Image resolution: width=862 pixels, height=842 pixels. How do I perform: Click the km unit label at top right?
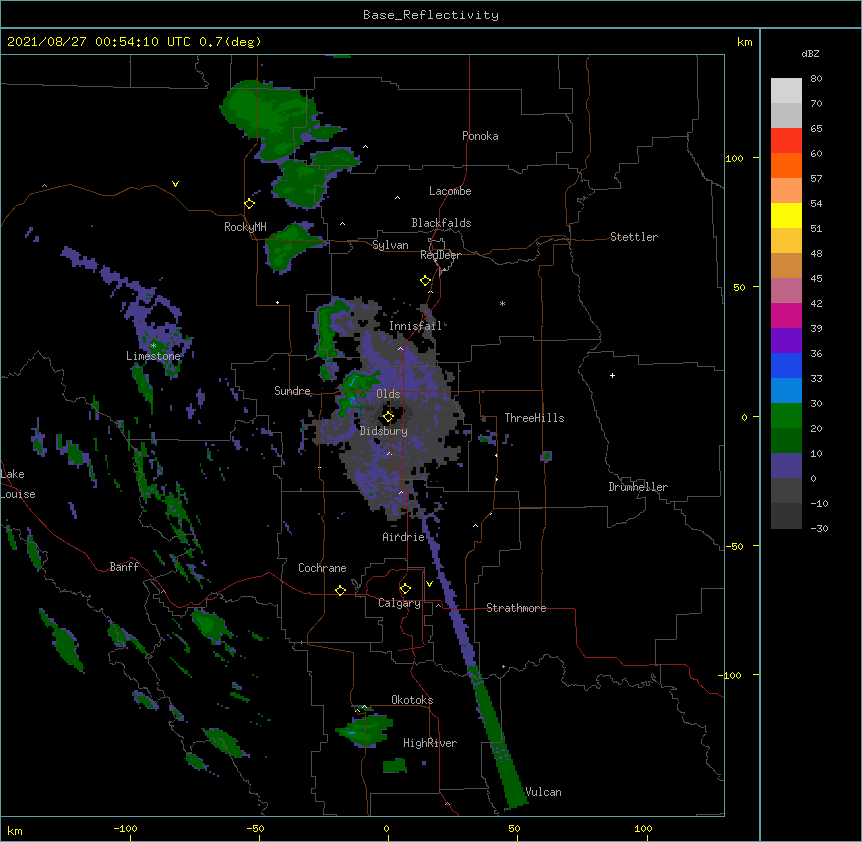tap(744, 42)
